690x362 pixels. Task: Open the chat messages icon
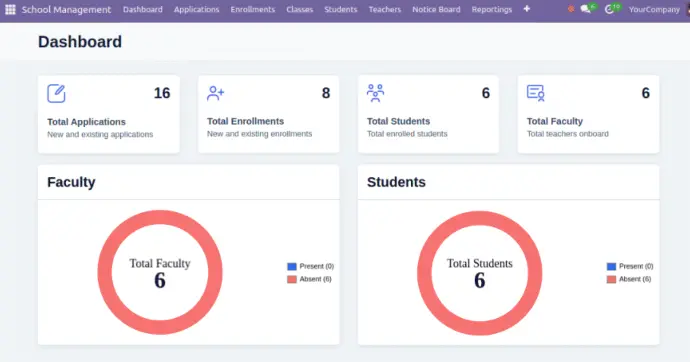tap(586, 9)
